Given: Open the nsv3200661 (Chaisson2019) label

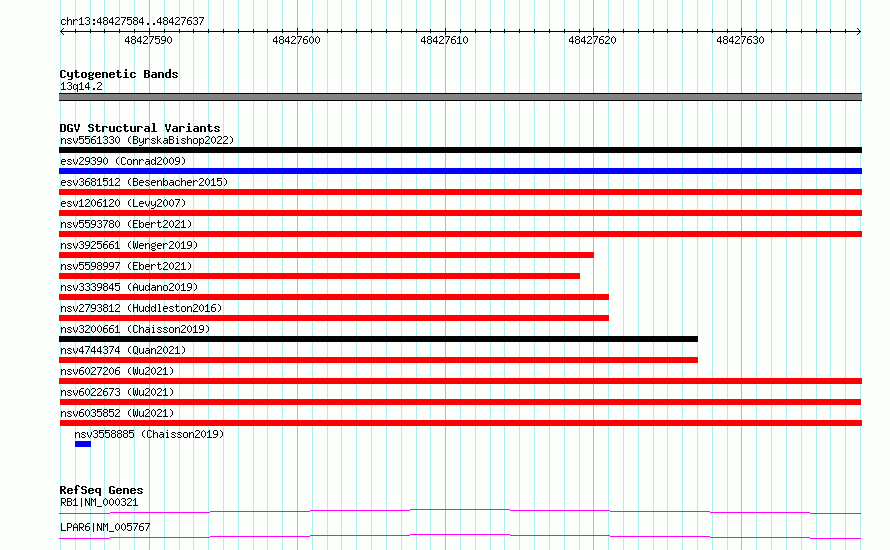Looking at the screenshot, I should (135, 329).
